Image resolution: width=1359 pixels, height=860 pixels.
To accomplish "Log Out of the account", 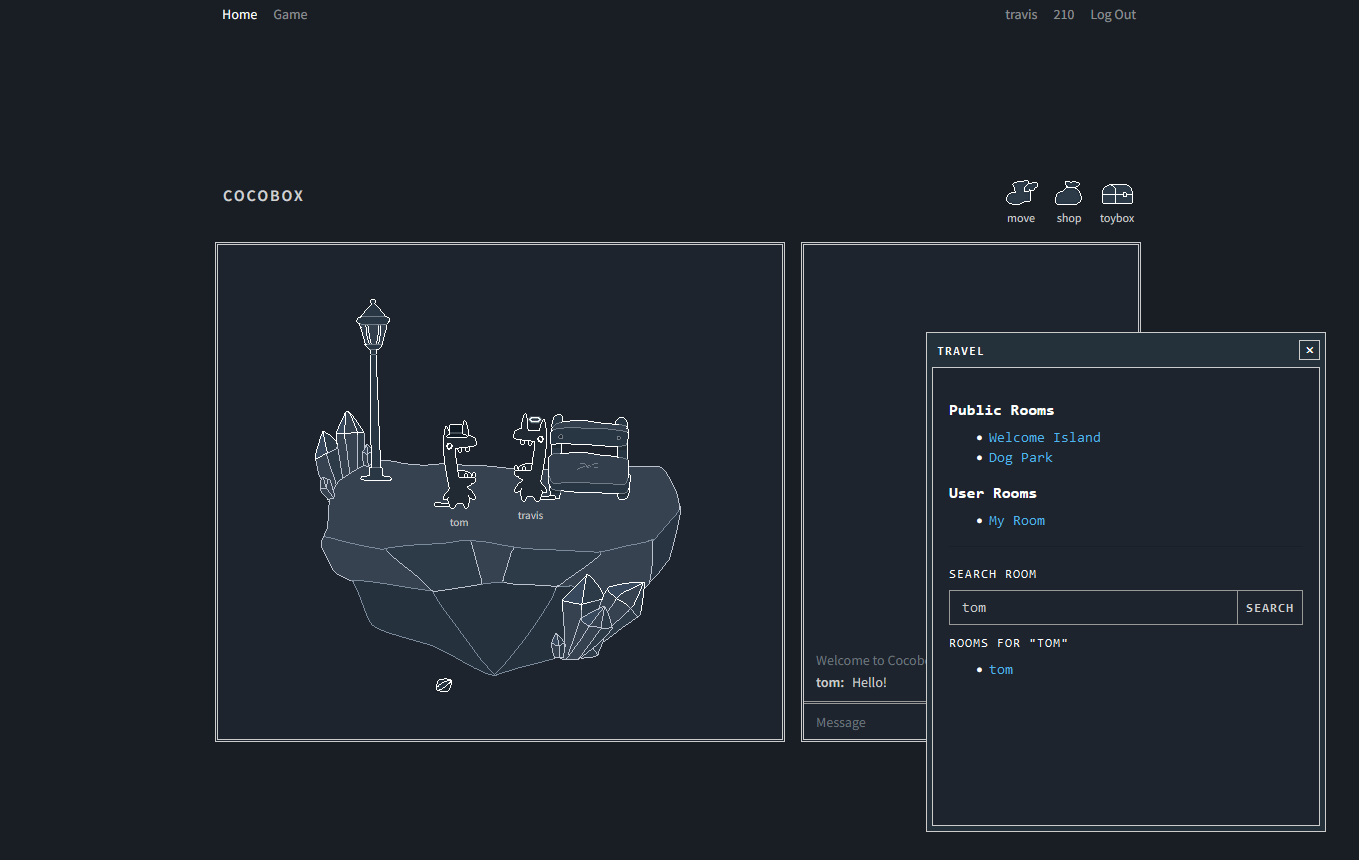I will click(x=1113, y=15).
